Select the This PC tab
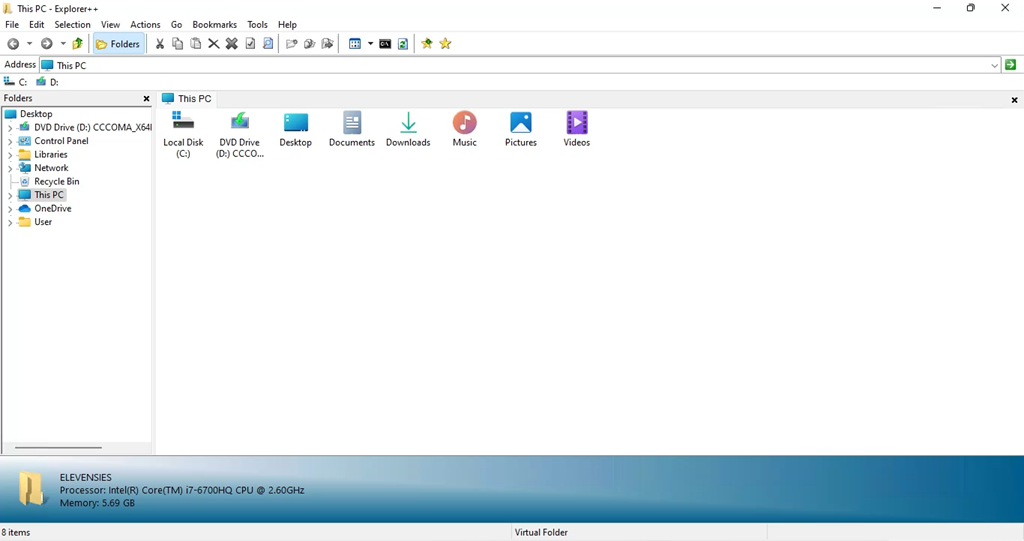The height and width of the screenshot is (541, 1024). (x=187, y=99)
